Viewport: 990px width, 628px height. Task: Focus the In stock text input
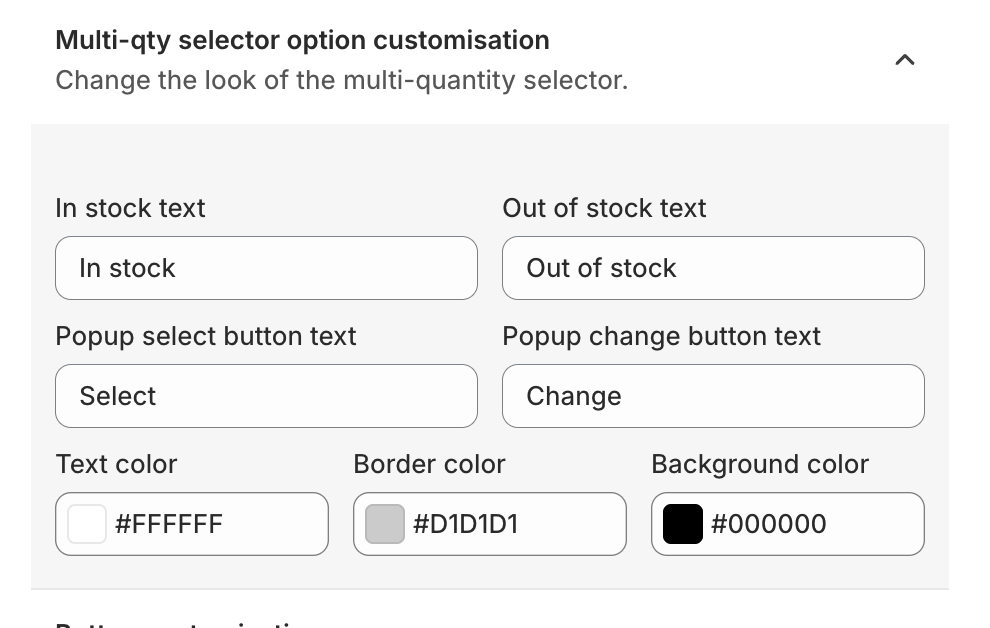point(266,268)
